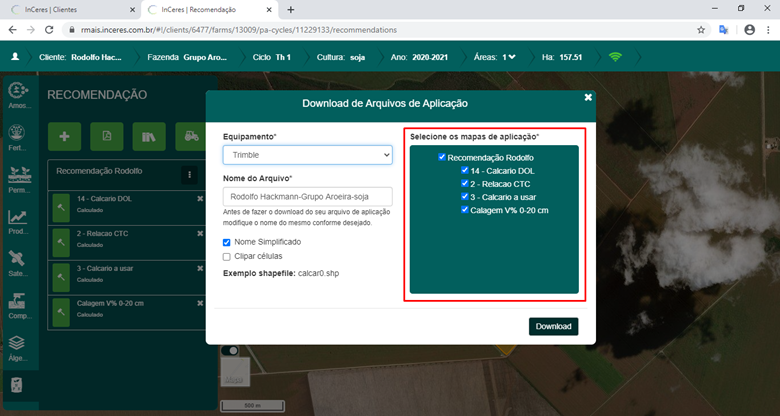The height and width of the screenshot is (416, 780).
Task: Bookmark page with star icon
Action: point(701,30)
